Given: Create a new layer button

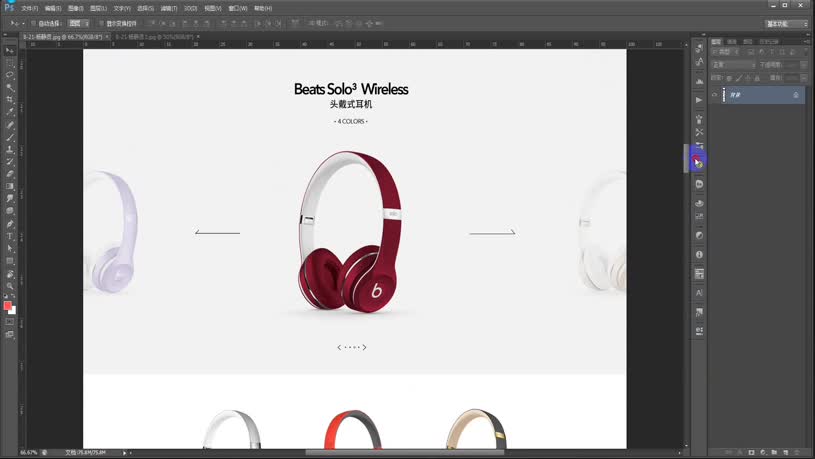Looking at the screenshot, I should (x=785, y=453).
